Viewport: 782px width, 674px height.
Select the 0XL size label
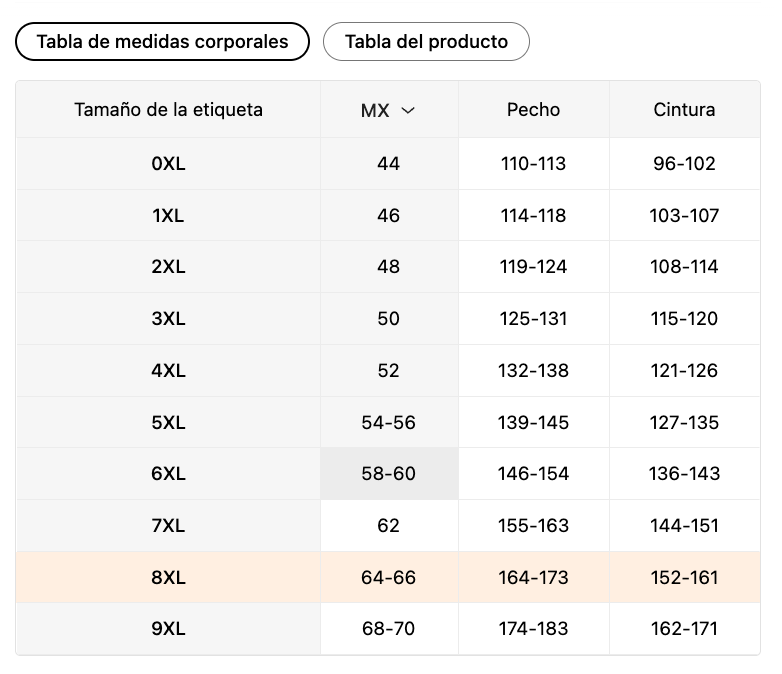(169, 164)
